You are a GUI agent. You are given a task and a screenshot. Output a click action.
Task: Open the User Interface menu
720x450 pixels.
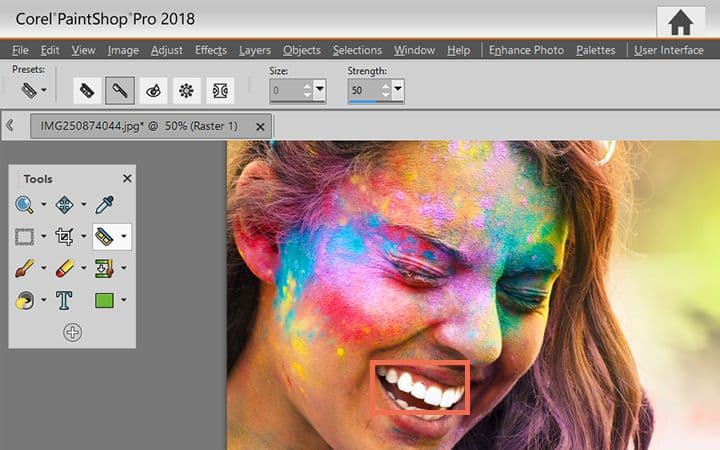click(669, 50)
